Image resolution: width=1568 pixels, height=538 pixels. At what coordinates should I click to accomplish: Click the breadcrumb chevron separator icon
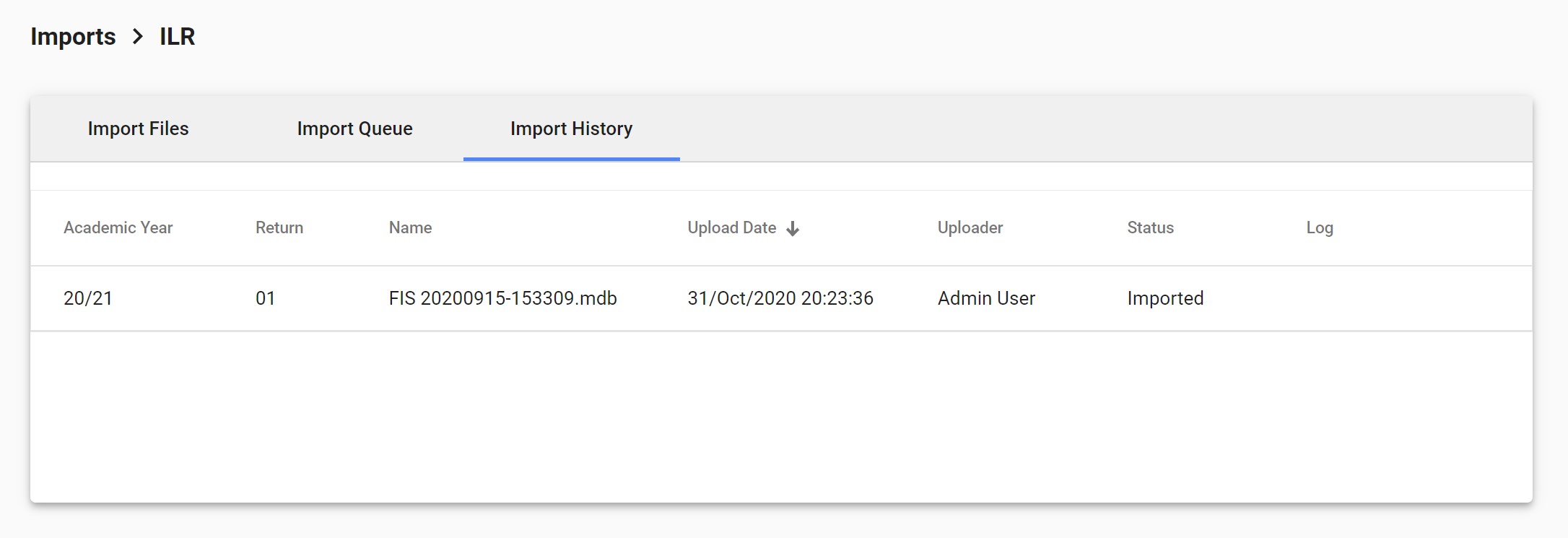click(x=138, y=36)
